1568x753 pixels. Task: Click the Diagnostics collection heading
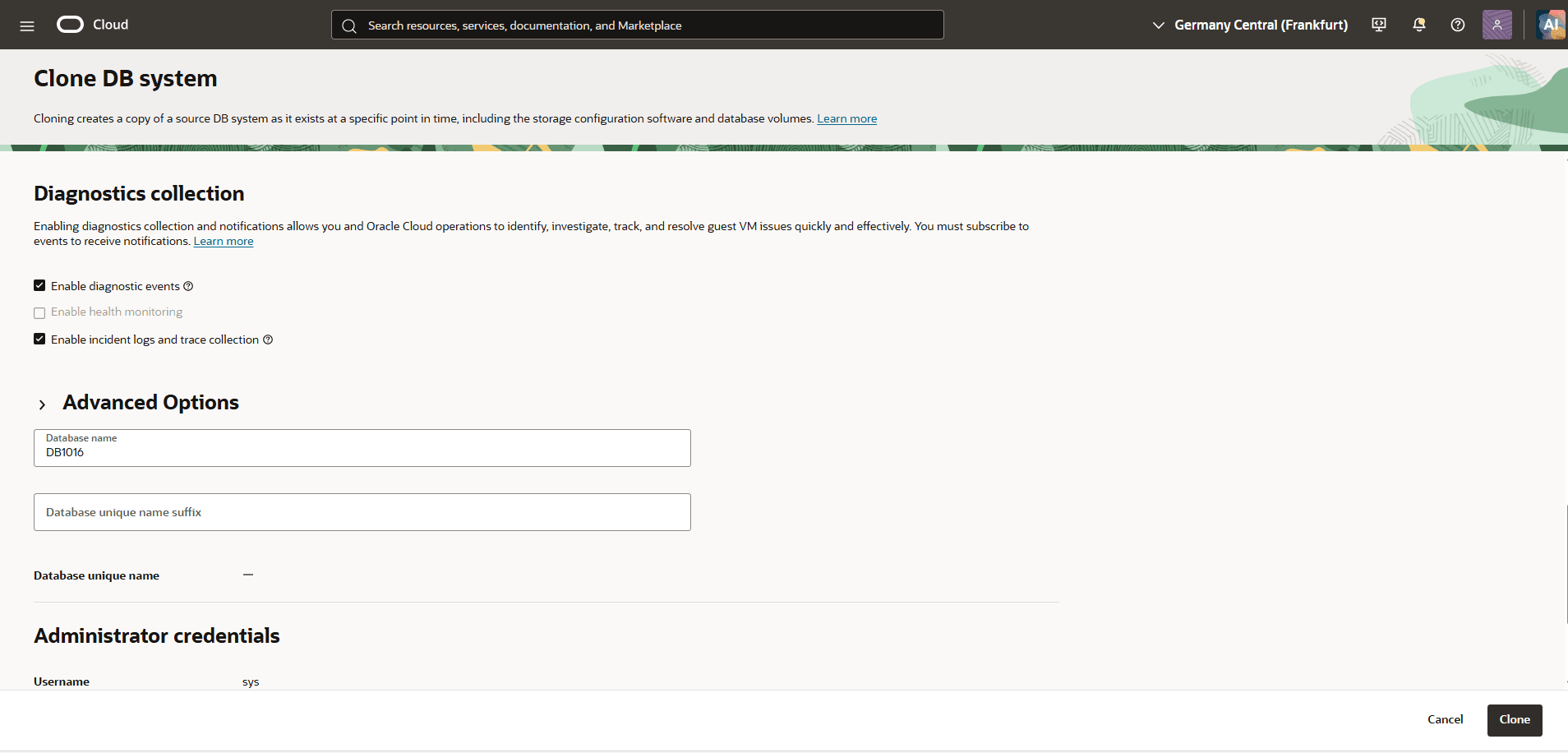pos(139,193)
